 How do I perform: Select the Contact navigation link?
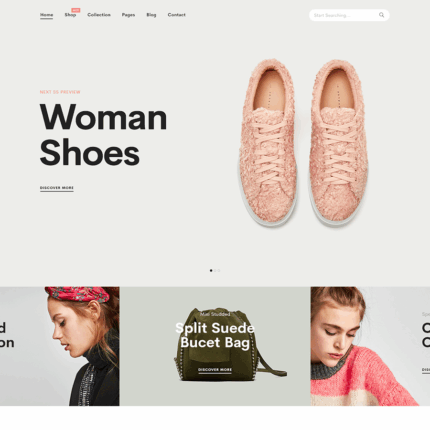(176, 15)
